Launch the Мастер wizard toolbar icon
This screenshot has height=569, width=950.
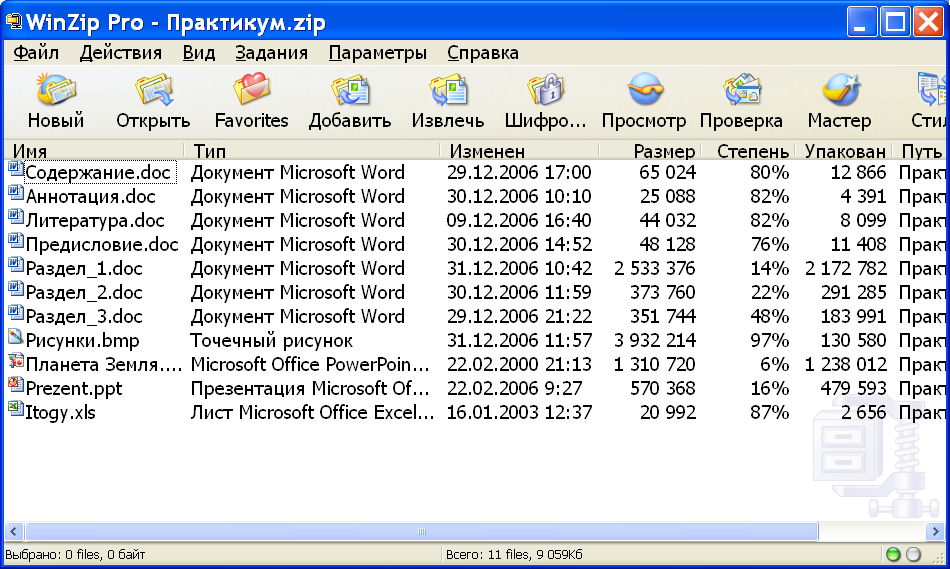point(840,90)
